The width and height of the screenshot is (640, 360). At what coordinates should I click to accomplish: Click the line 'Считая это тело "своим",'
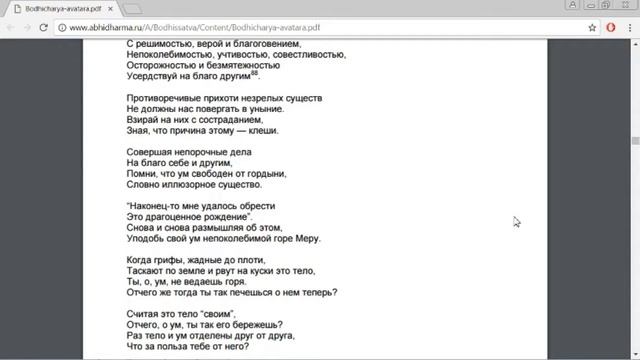[x=181, y=314]
